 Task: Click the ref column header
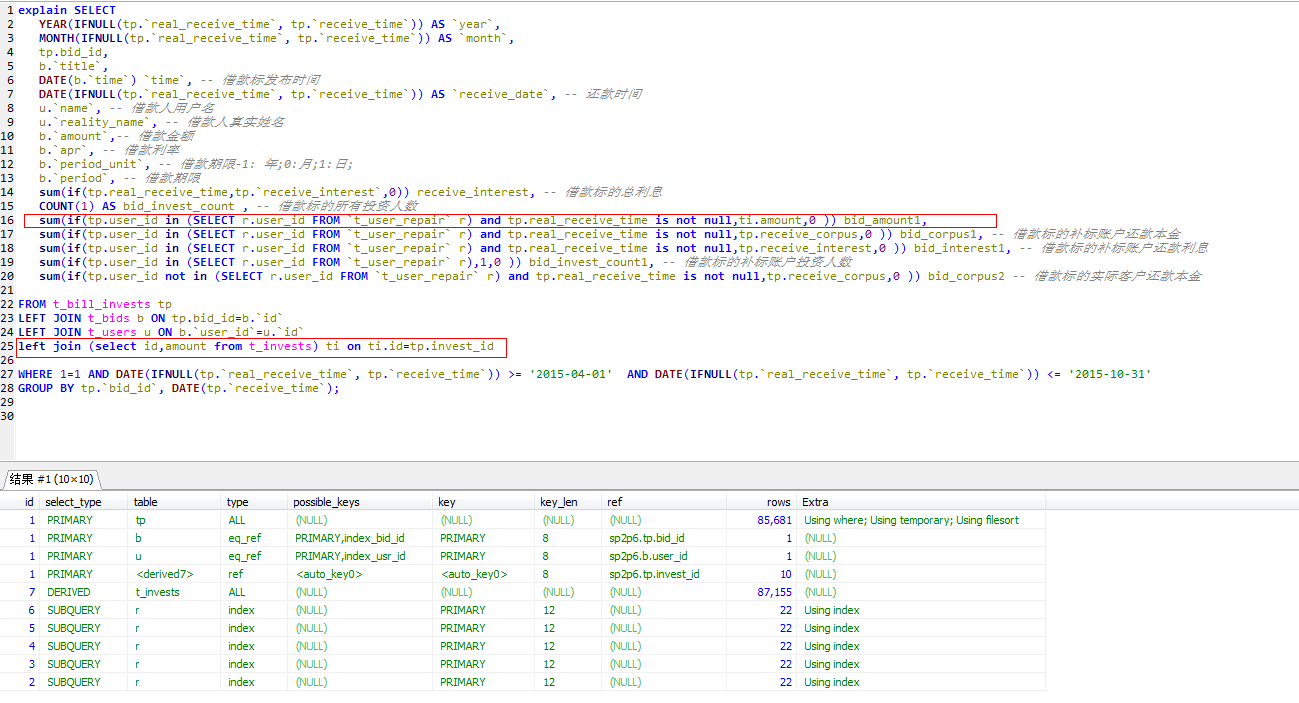tap(614, 502)
